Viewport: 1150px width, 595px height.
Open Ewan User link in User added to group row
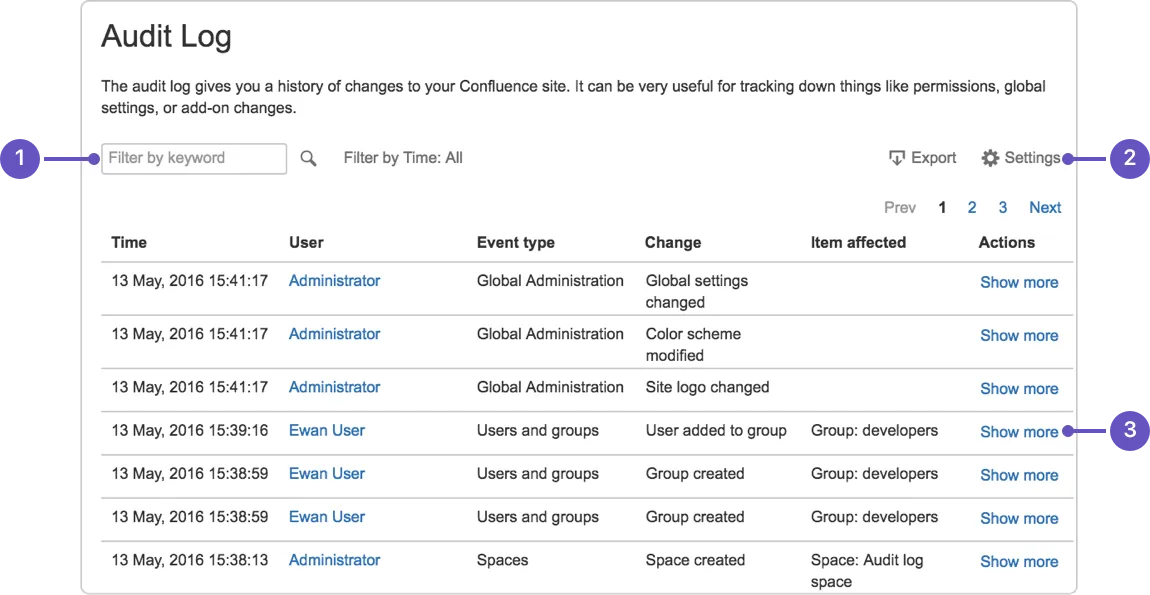(326, 431)
